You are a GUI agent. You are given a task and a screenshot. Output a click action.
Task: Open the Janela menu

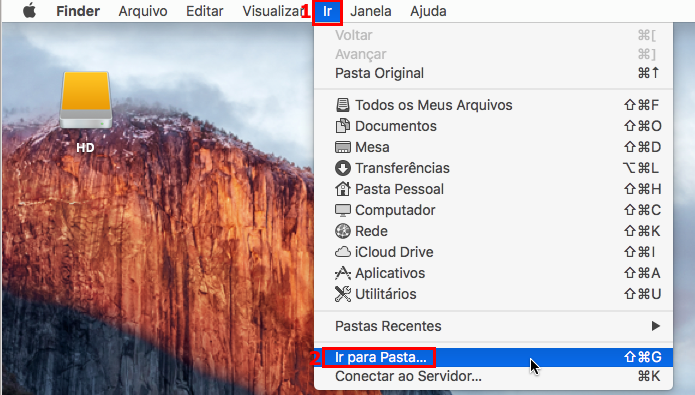click(x=371, y=11)
